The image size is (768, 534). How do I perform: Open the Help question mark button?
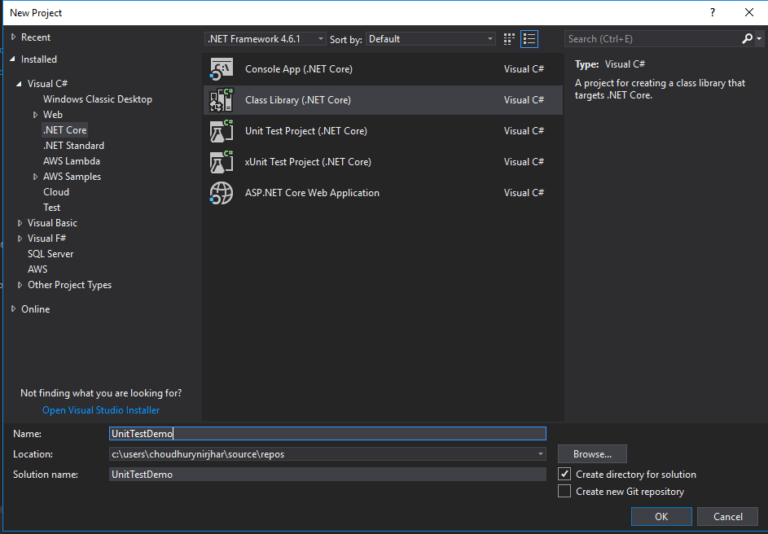point(713,13)
